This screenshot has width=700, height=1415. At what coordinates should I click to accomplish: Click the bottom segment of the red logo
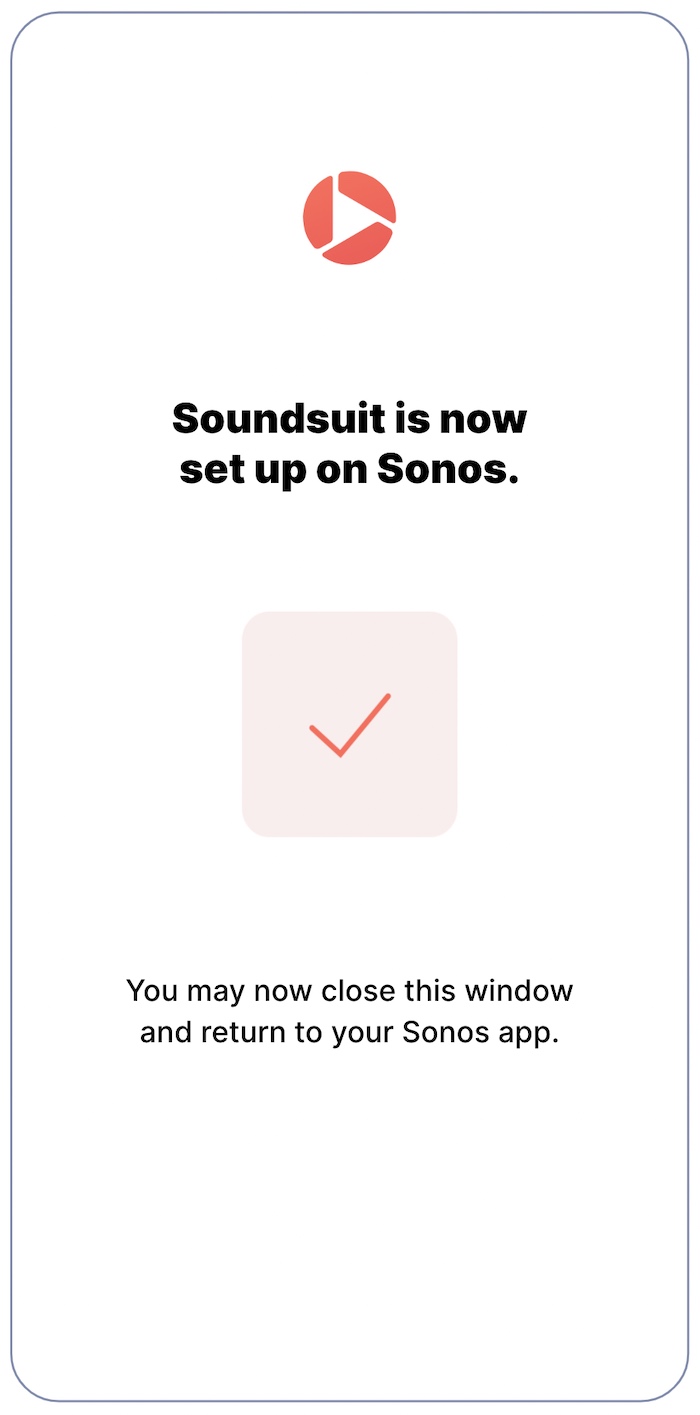tap(357, 248)
